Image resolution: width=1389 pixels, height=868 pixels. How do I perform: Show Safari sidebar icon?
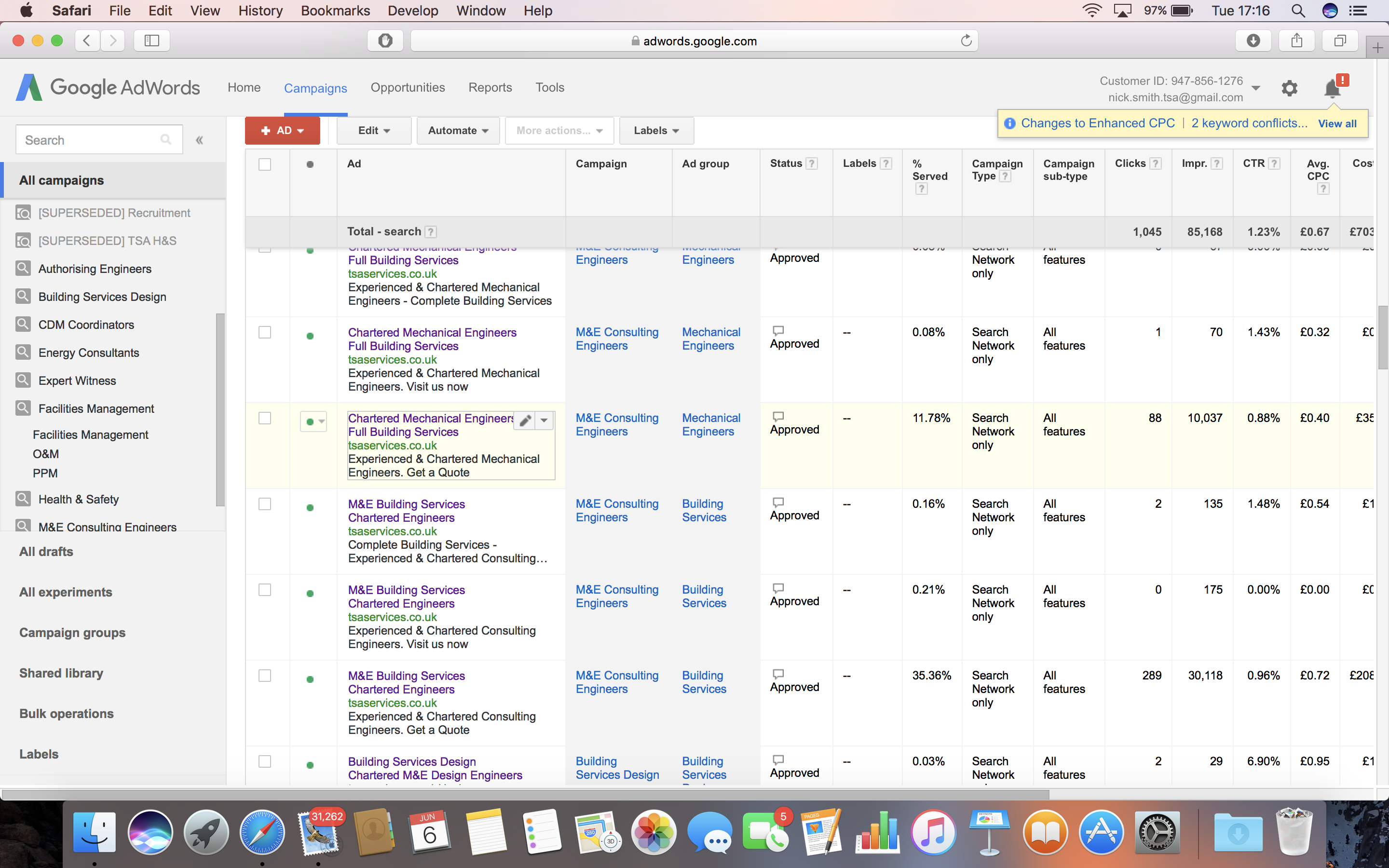pyautogui.click(x=151, y=41)
